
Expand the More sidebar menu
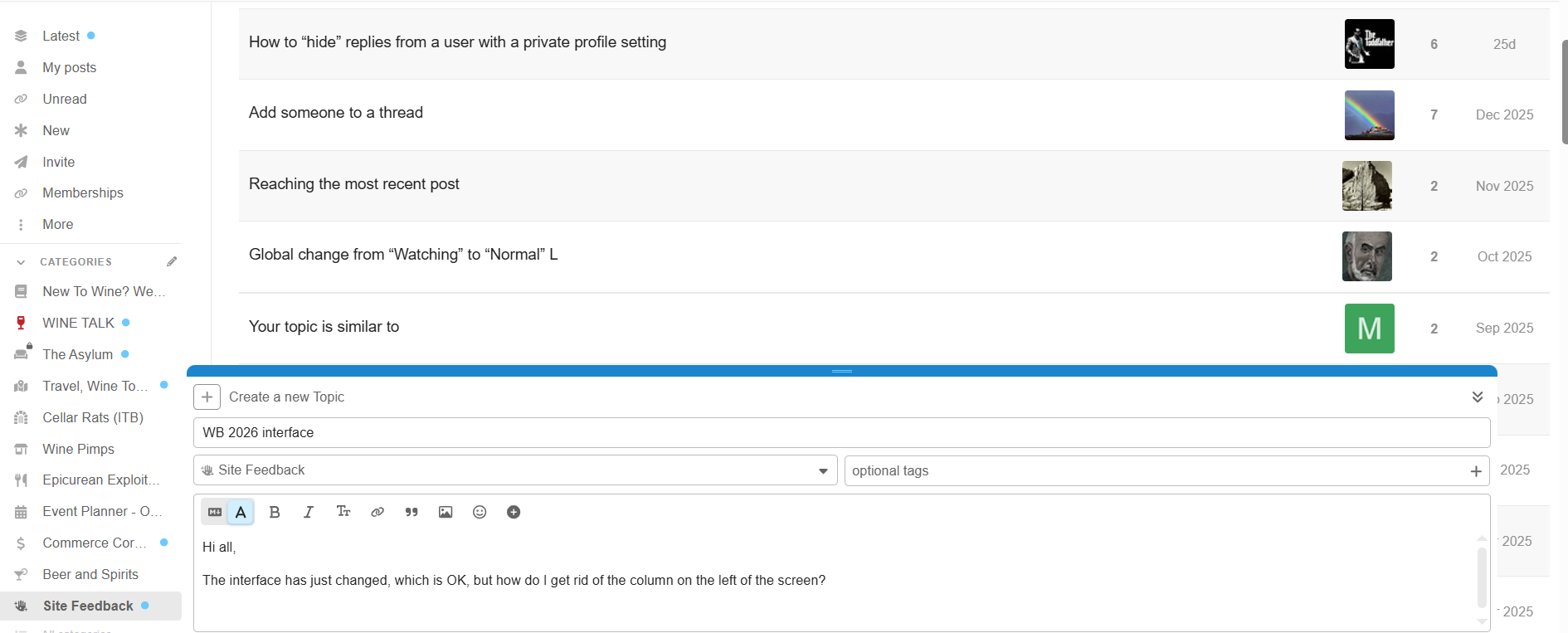point(57,224)
